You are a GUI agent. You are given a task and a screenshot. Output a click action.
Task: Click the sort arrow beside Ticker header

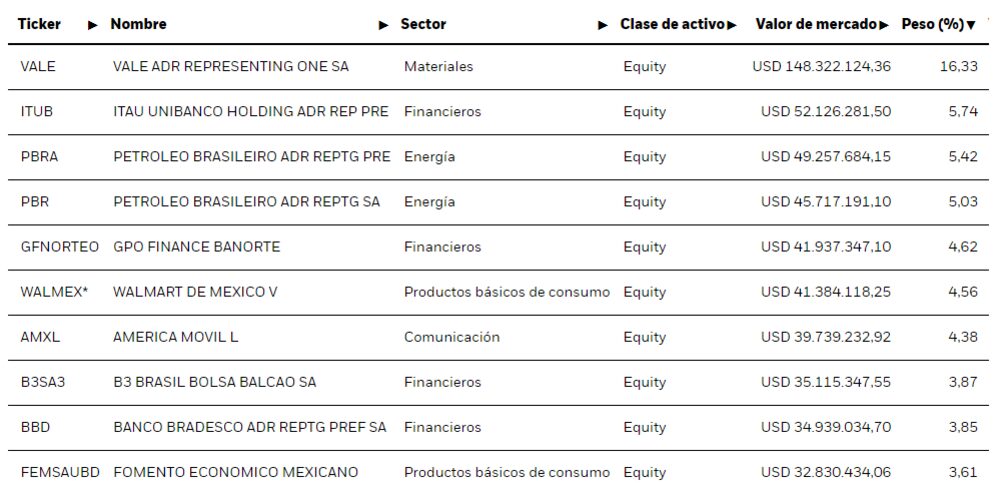pos(93,25)
